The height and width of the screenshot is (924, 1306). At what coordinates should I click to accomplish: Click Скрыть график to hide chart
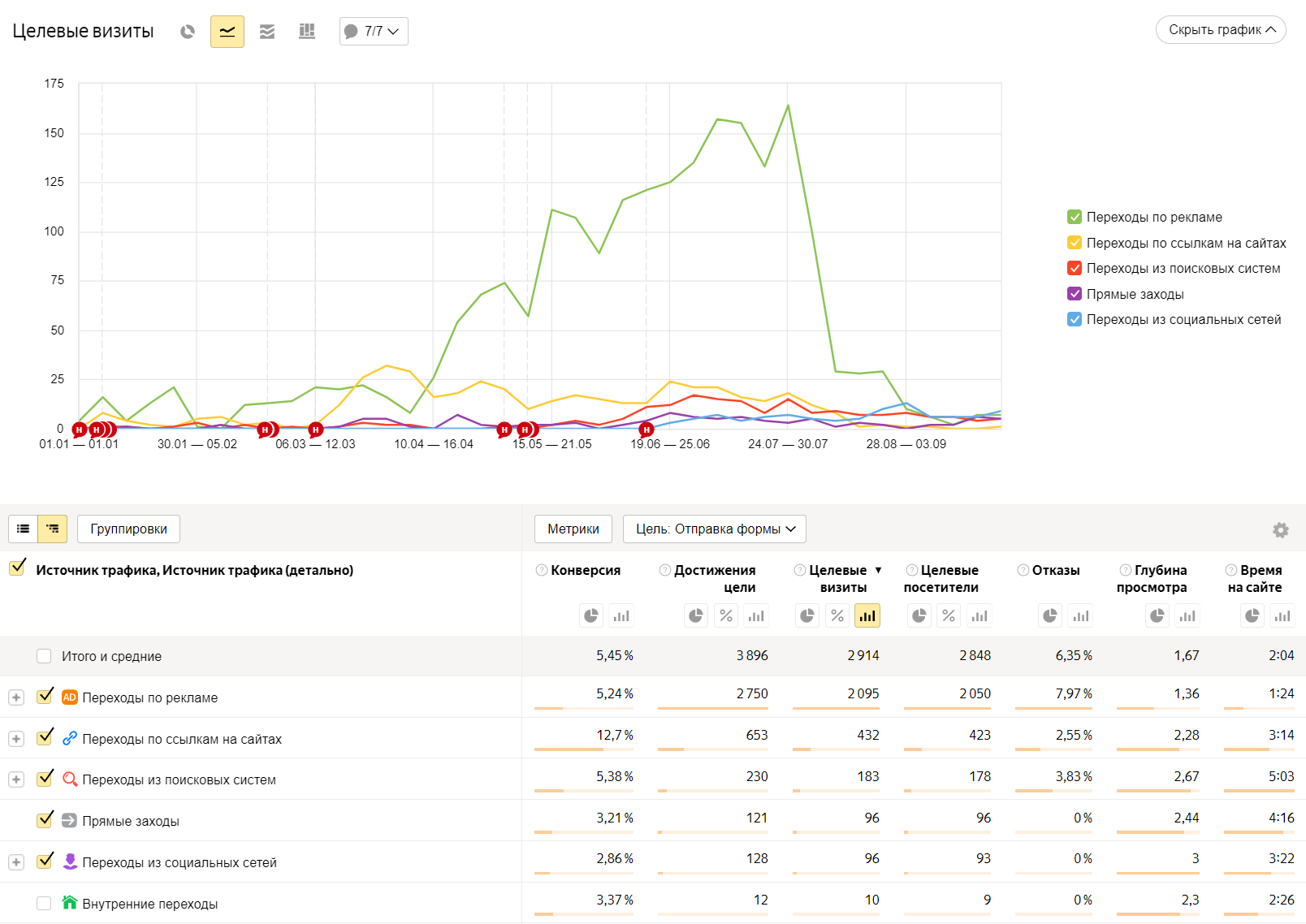click(x=1221, y=30)
